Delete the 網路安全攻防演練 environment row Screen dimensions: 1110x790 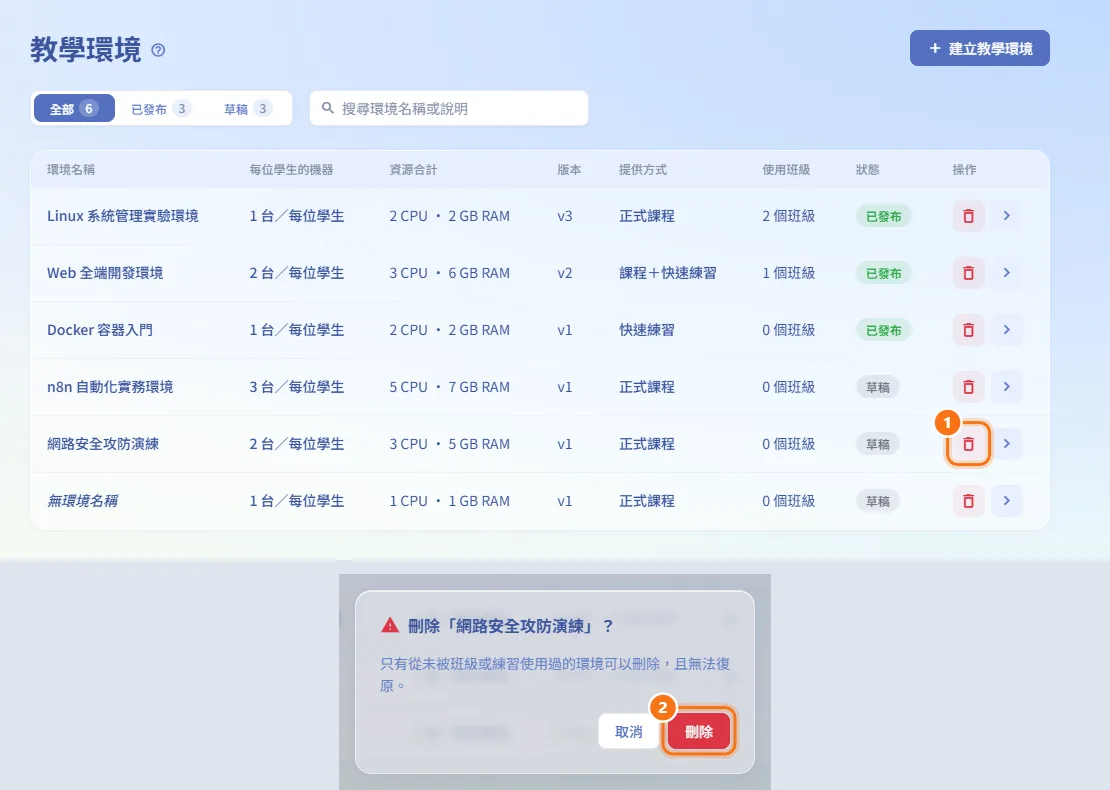(968, 444)
